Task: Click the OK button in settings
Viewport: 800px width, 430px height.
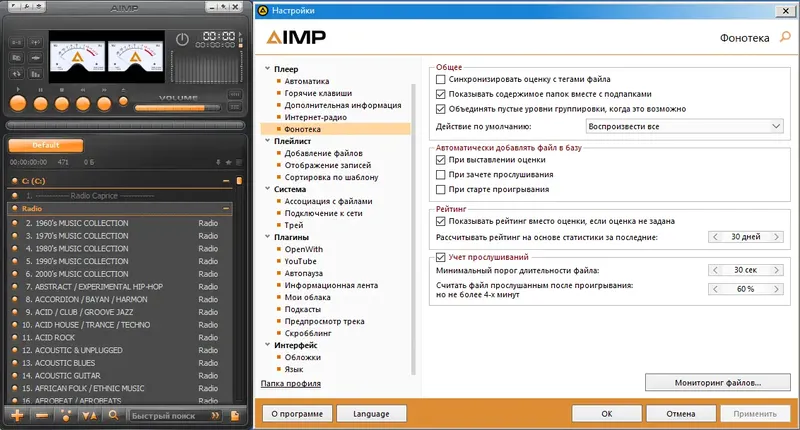Action: click(x=607, y=414)
